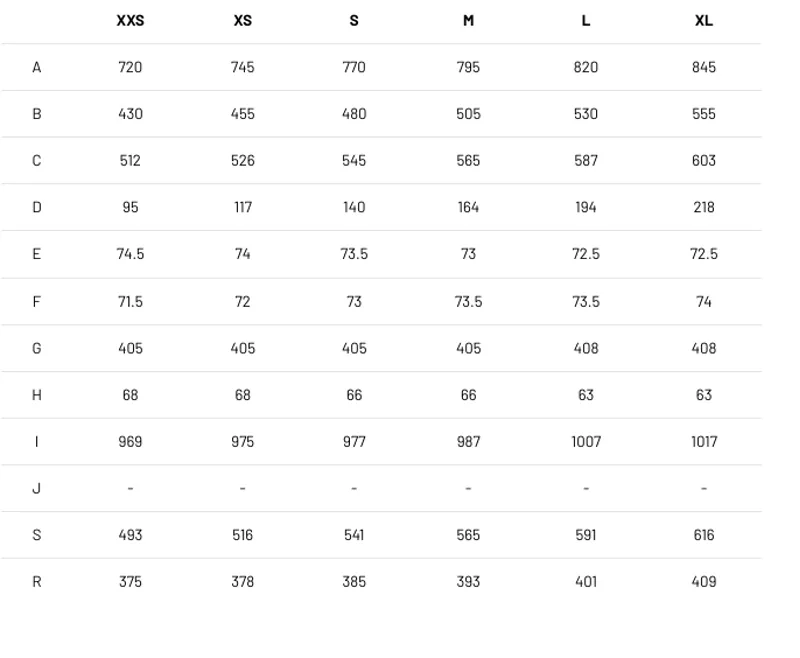Select the S size column header

click(x=354, y=20)
